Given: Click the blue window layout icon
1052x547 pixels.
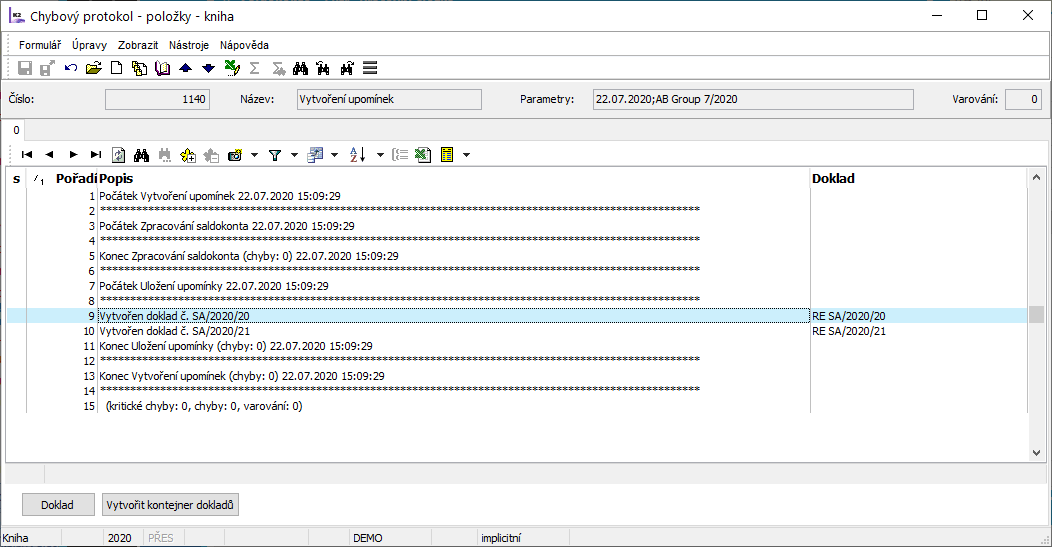Looking at the screenshot, I should (x=315, y=155).
